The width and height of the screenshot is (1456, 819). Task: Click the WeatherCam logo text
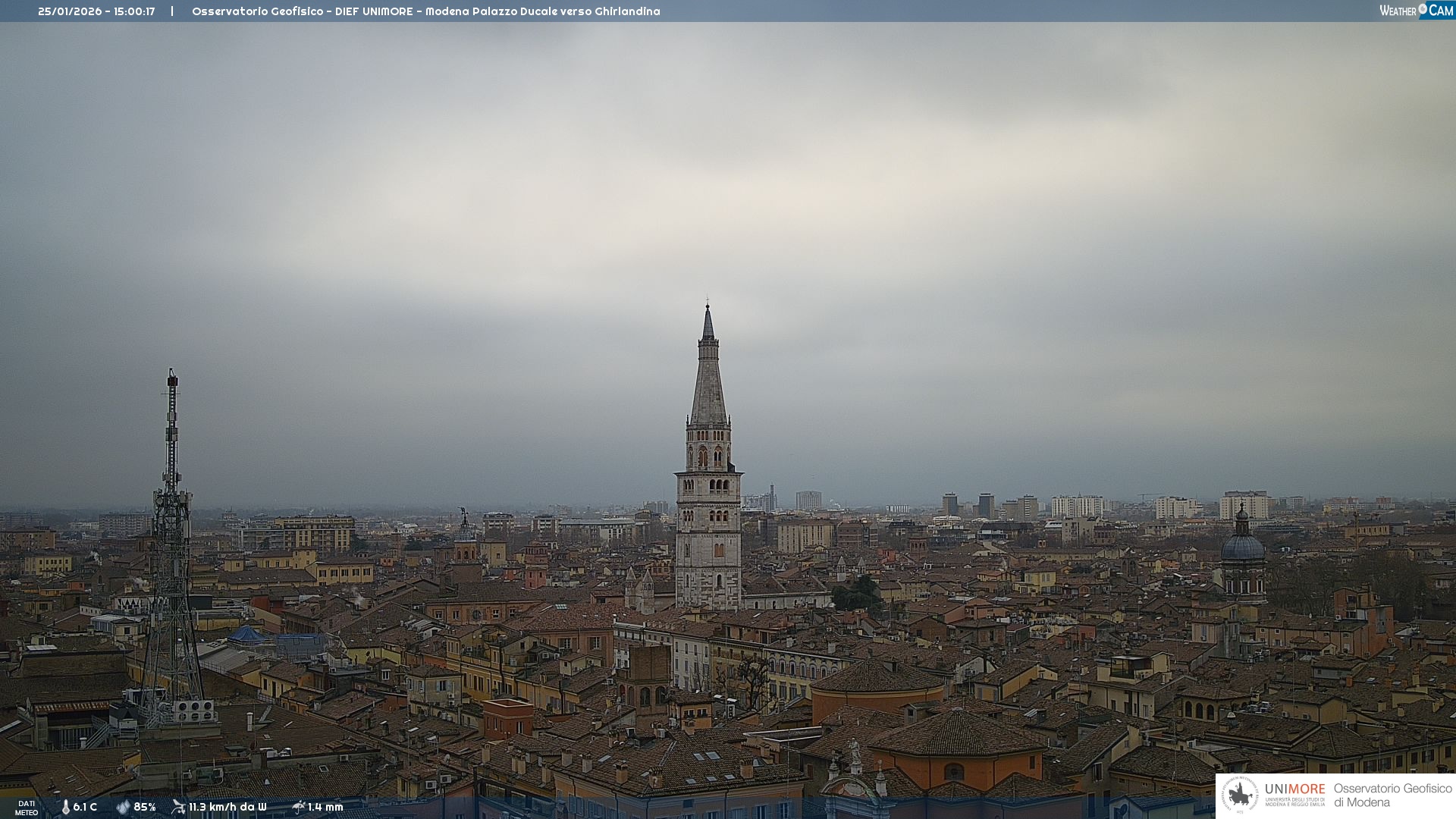(1398, 11)
